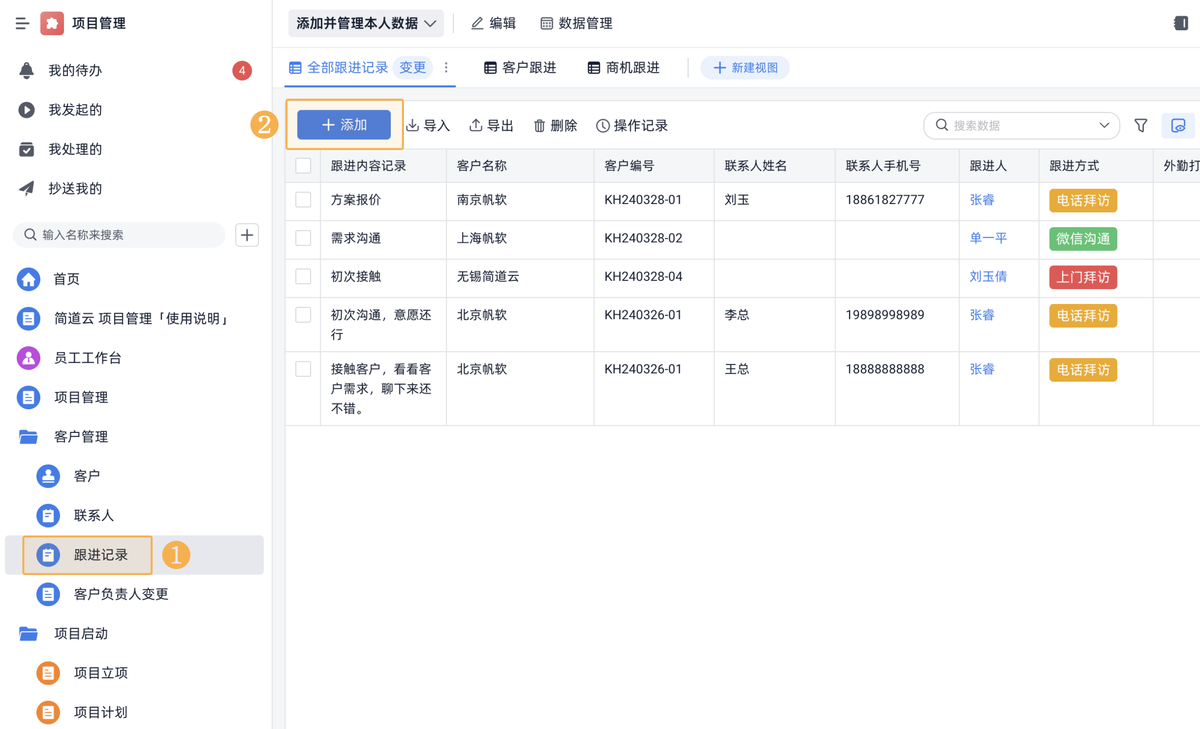Click the blue 添加 button

click(344, 125)
